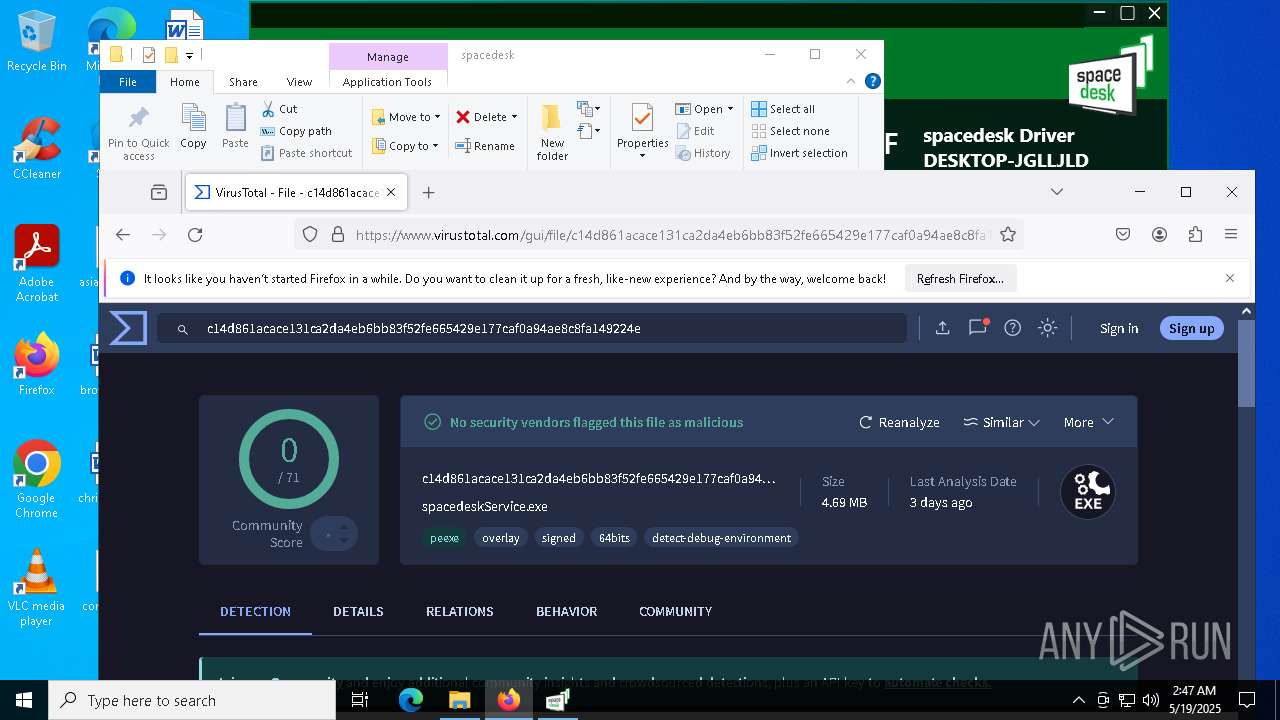This screenshot has height=720, width=1280.
Task: Click Rename in Explorer ribbon
Action: pos(485,146)
